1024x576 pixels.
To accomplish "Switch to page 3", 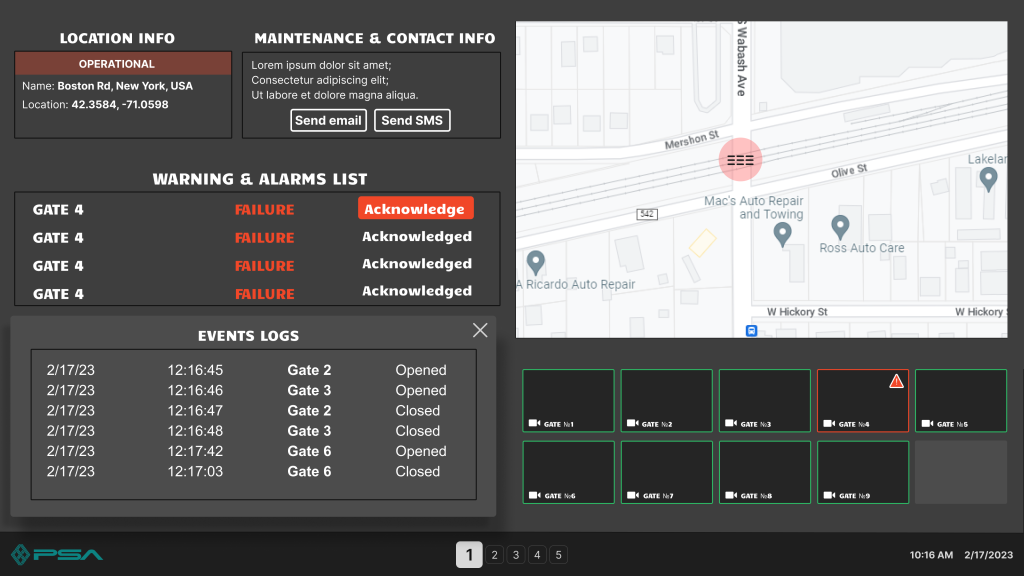I will [x=516, y=554].
